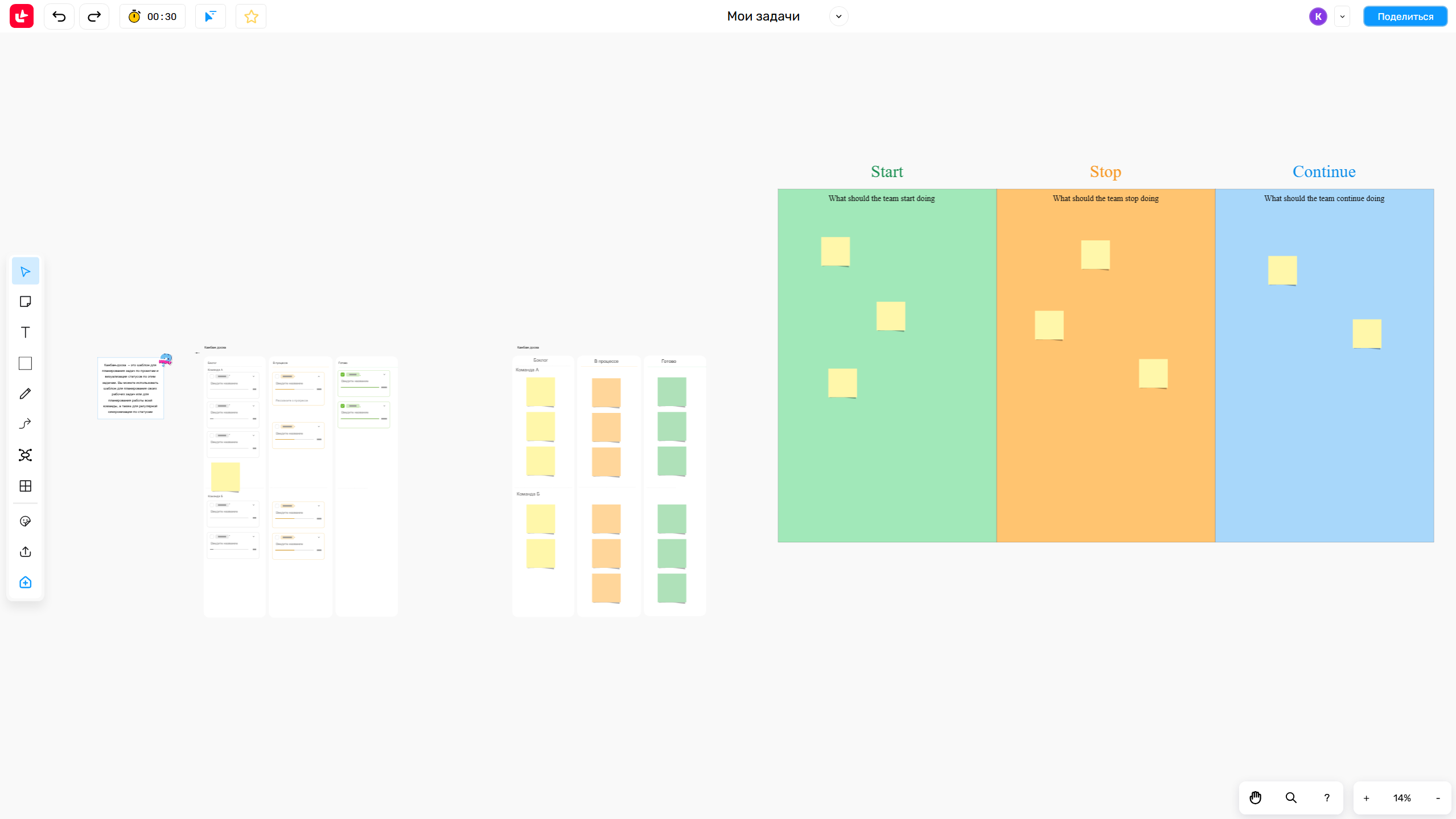
Task: Open the user avatar dropdown arrow
Action: tap(1342, 17)
